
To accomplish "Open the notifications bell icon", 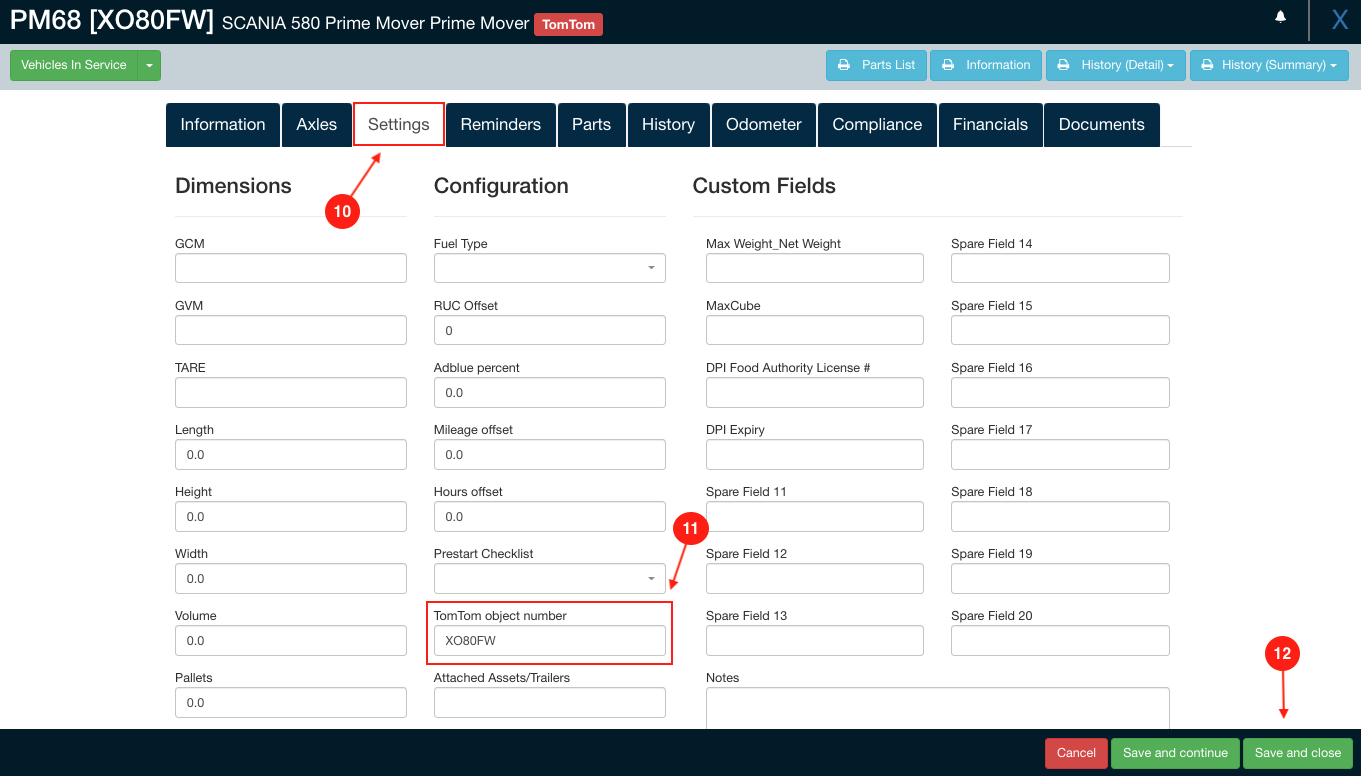I will [x=1280, y=18].
